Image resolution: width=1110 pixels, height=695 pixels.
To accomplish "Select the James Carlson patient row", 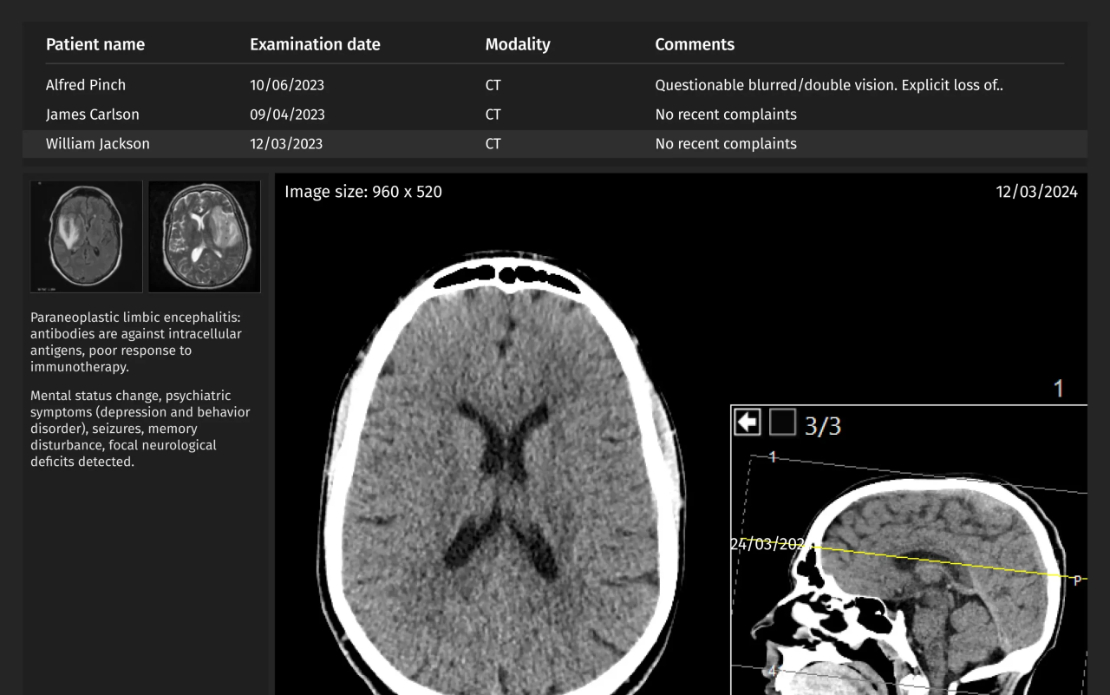I will pyautogui.click(x=555, y=115).
